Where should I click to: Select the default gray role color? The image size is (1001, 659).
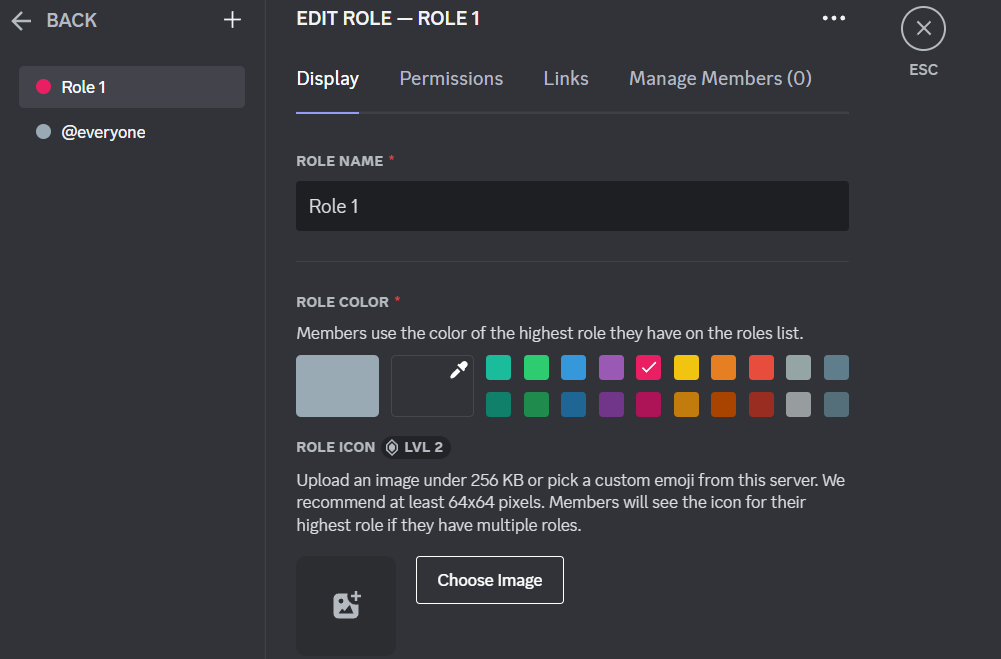337,385
